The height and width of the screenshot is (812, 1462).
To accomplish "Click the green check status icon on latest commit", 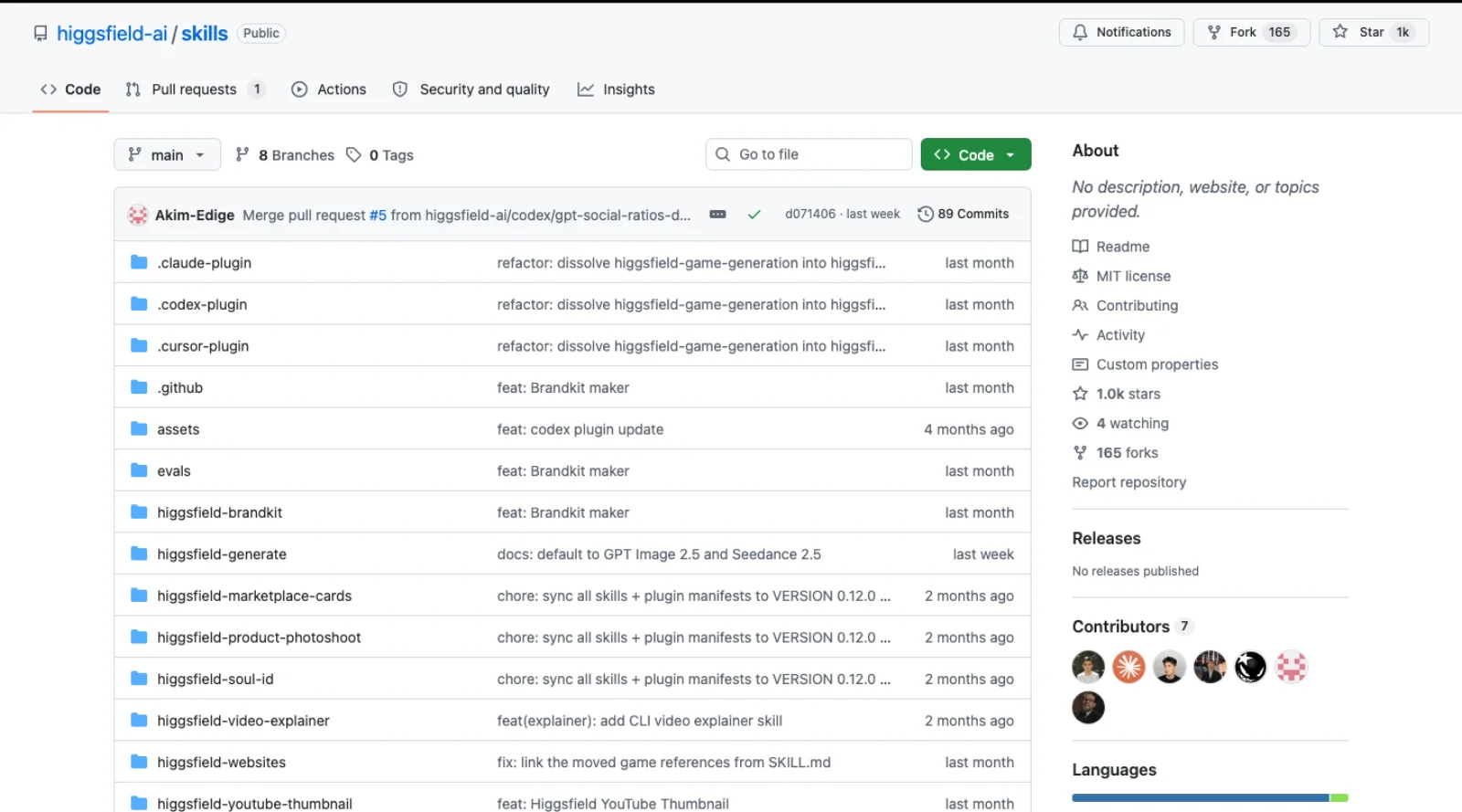I will coord(754,215).
